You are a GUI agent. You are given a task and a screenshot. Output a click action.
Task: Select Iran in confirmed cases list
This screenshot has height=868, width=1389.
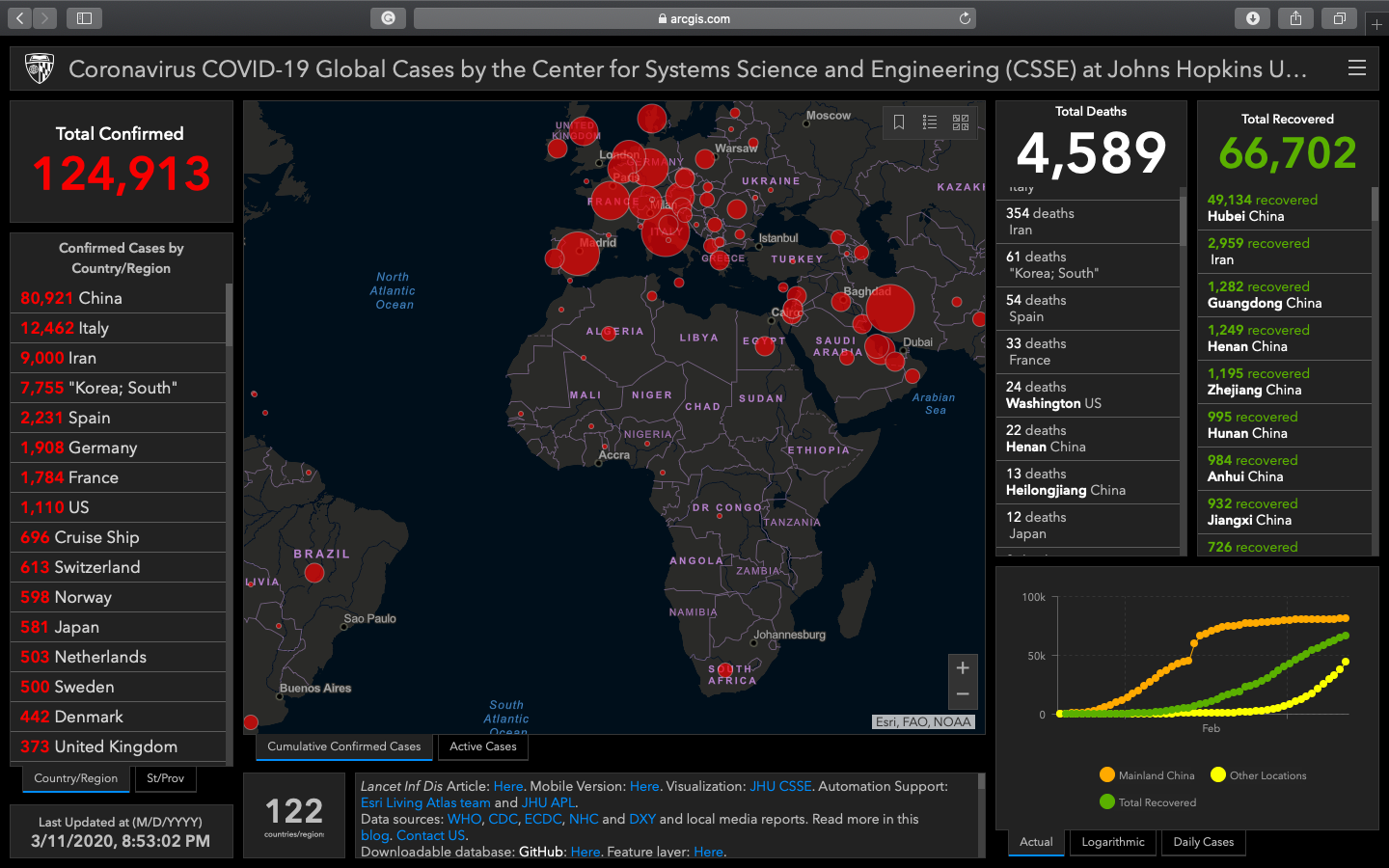tap(118, 358)
